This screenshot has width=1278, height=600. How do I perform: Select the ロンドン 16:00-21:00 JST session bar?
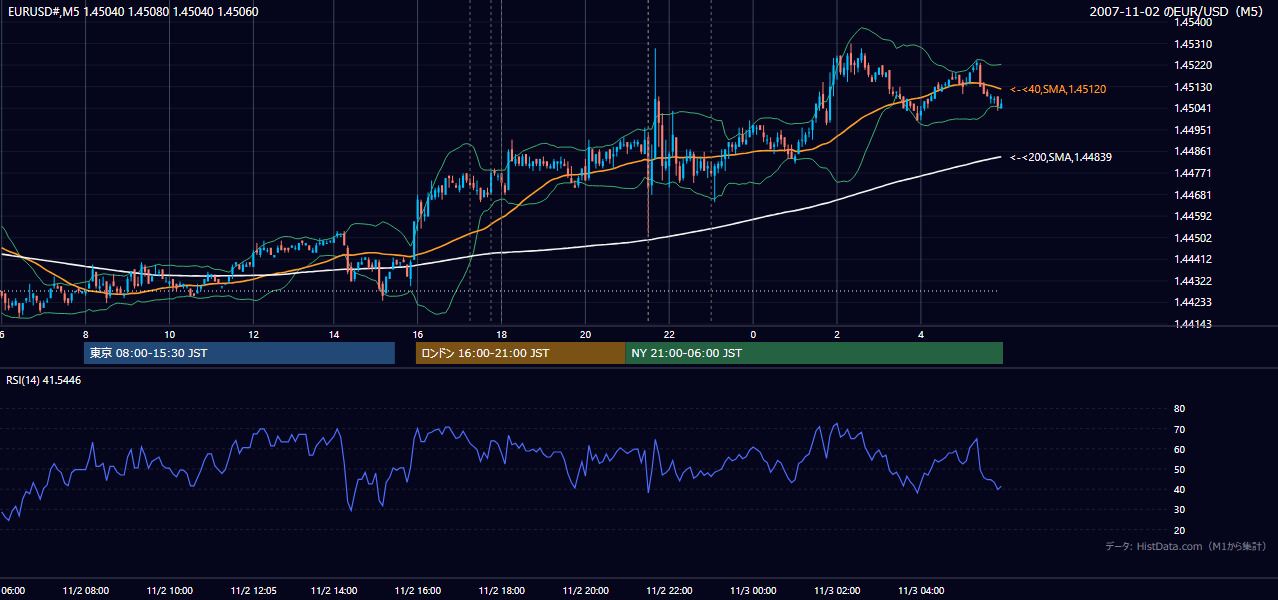tap(520, 353)
